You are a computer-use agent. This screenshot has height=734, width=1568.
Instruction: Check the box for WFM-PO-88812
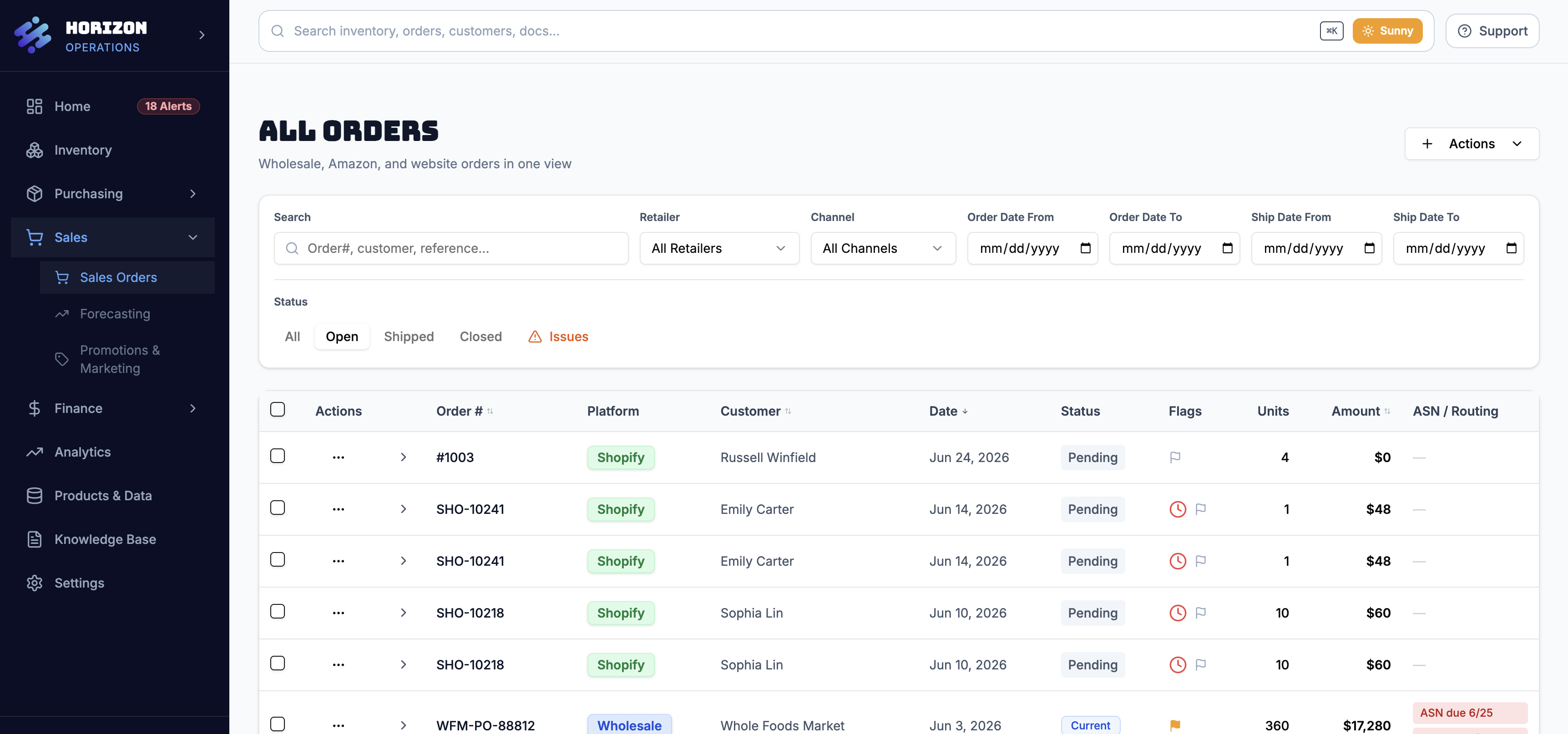tap(278, 724)
